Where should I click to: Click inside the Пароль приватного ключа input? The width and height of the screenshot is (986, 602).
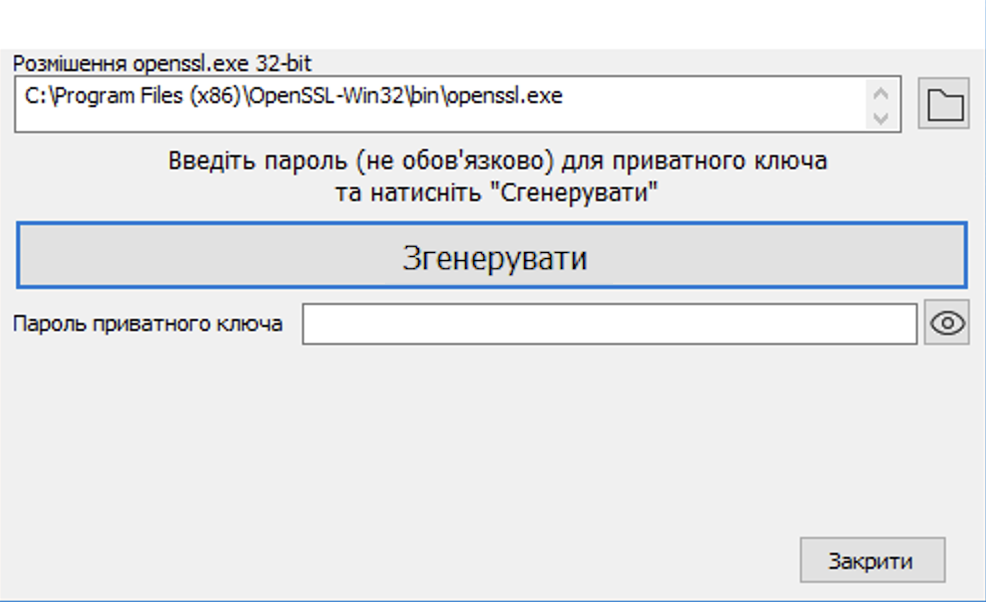coord(610,323)
